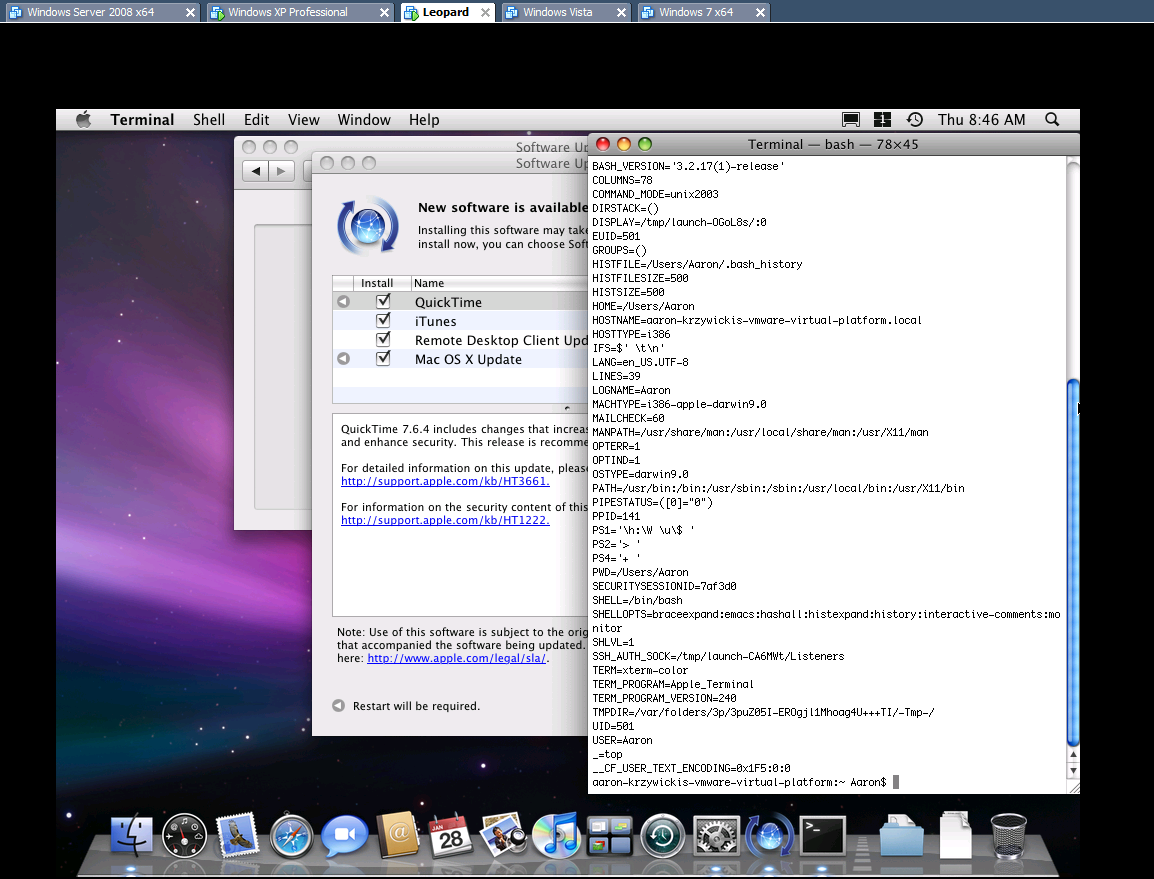Open Time Machine in the Dock
The width and height of the screenshot is (1154, 879).
(x=662, y=836)
